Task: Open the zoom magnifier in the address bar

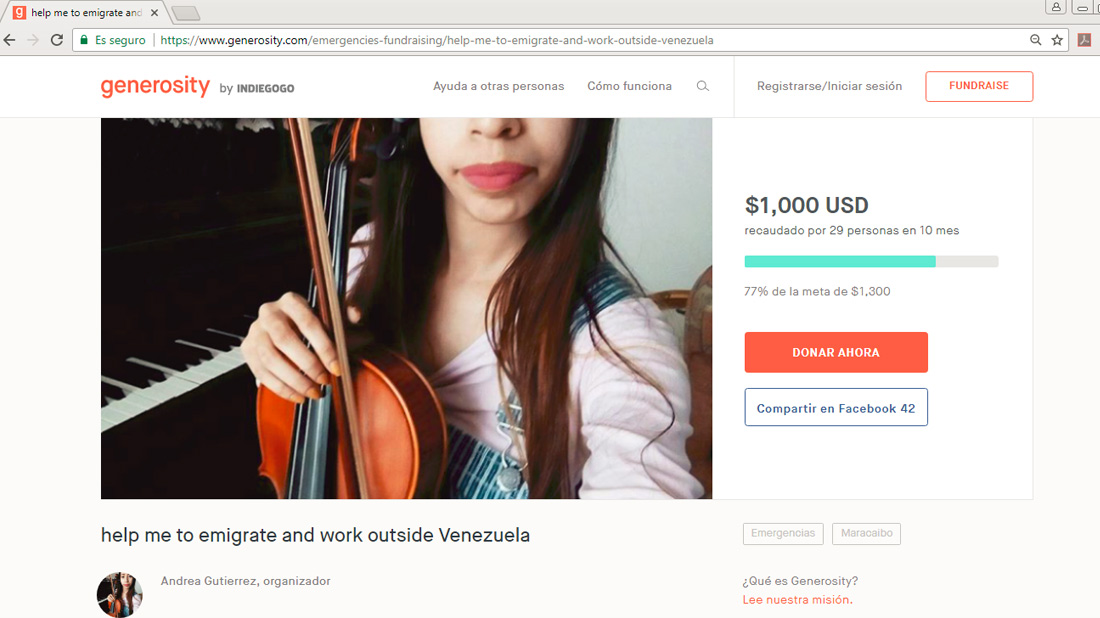Action: tap(1035, 40)
